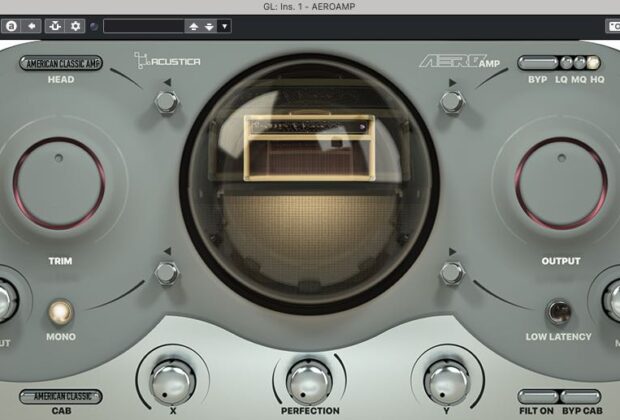
Task: Click the Acustica logo
Action: tap(167, 61)
